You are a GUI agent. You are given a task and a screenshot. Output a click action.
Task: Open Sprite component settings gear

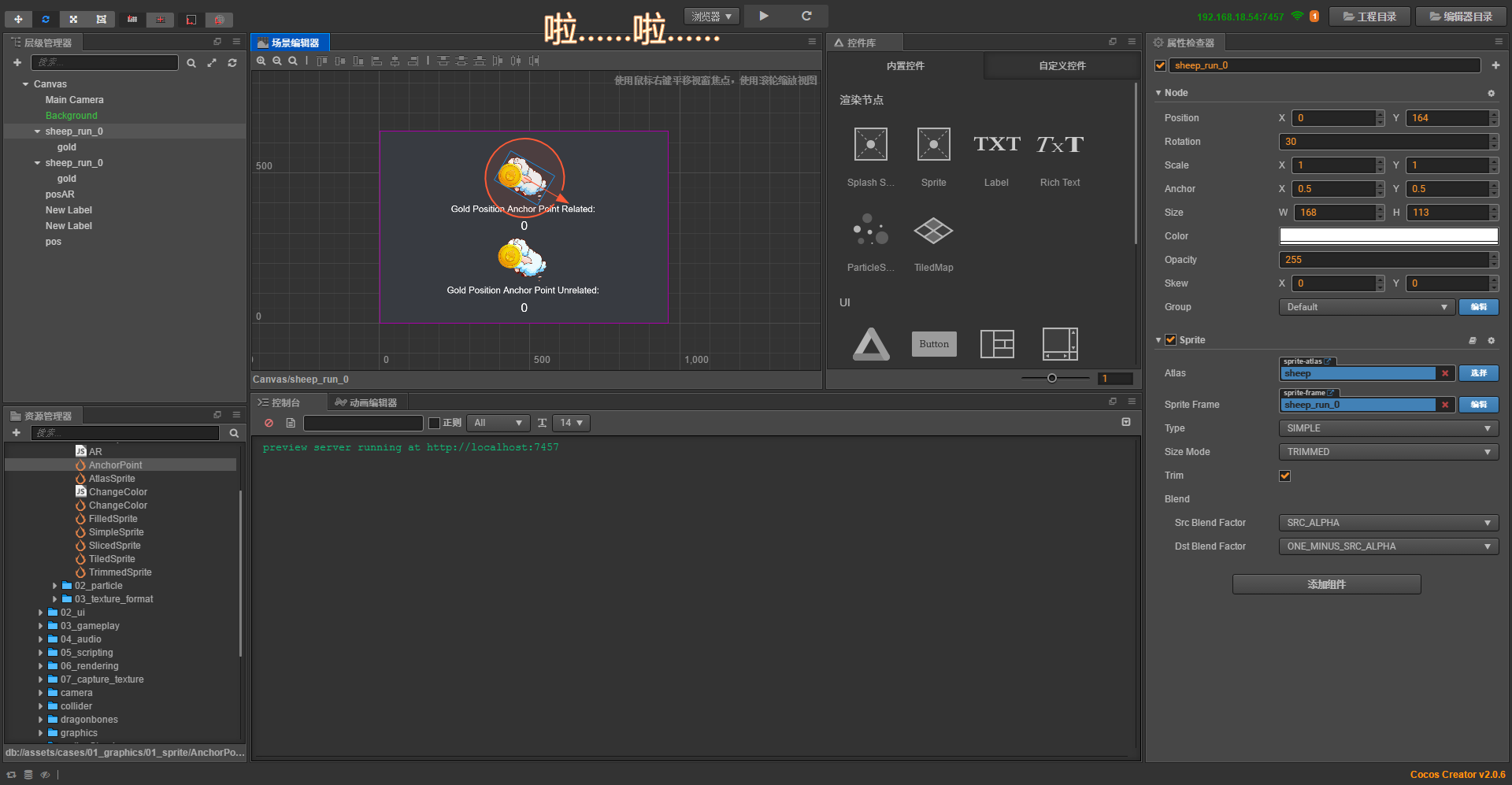click(x=1491, y=340)
